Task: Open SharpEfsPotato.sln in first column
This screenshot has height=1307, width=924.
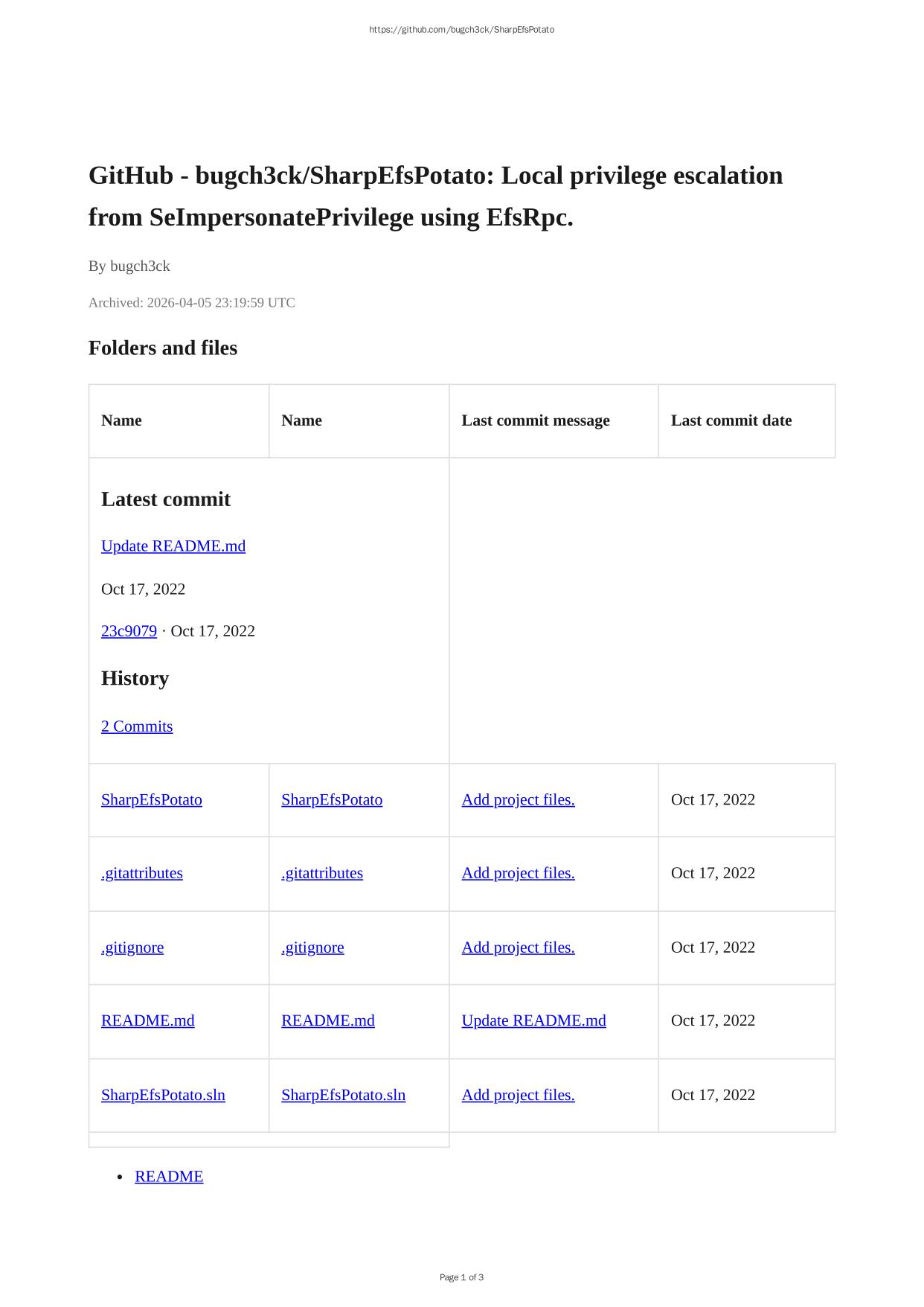Action: pos(163,1095)
